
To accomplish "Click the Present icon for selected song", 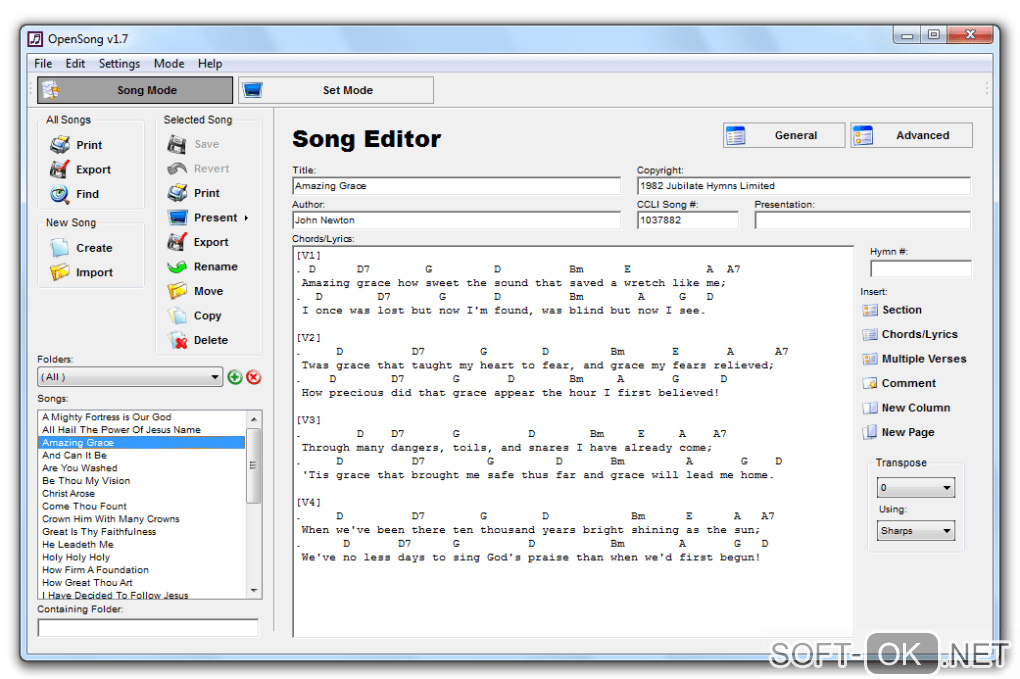I will (x=178, y=217).
